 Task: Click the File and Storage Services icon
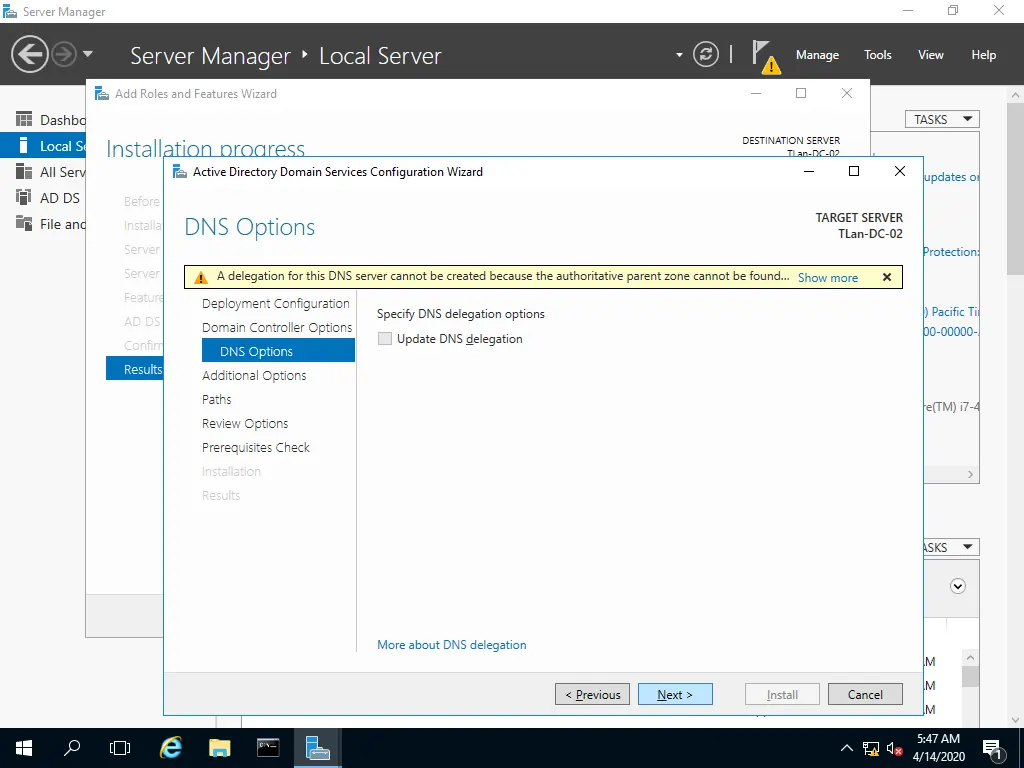(24, 223)
